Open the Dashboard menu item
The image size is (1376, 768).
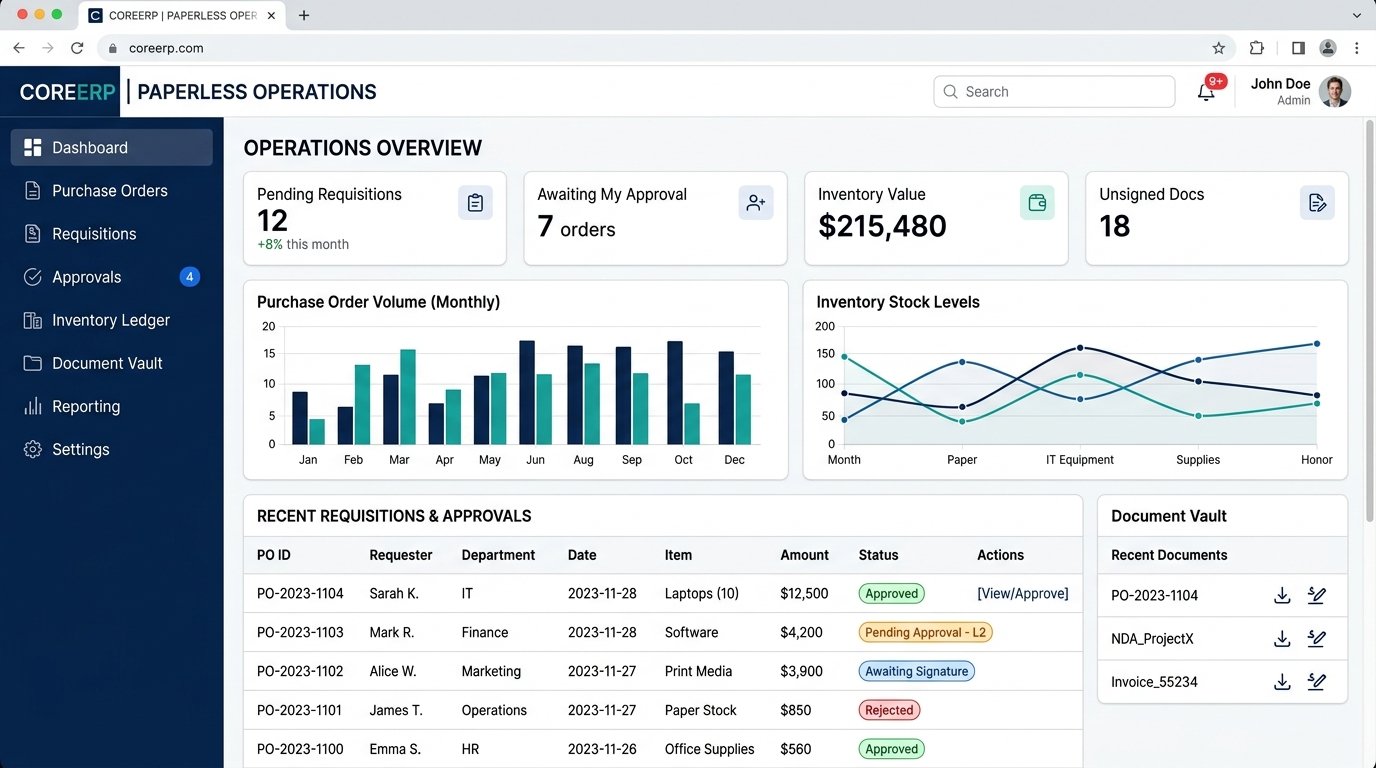tap(112, 148)
